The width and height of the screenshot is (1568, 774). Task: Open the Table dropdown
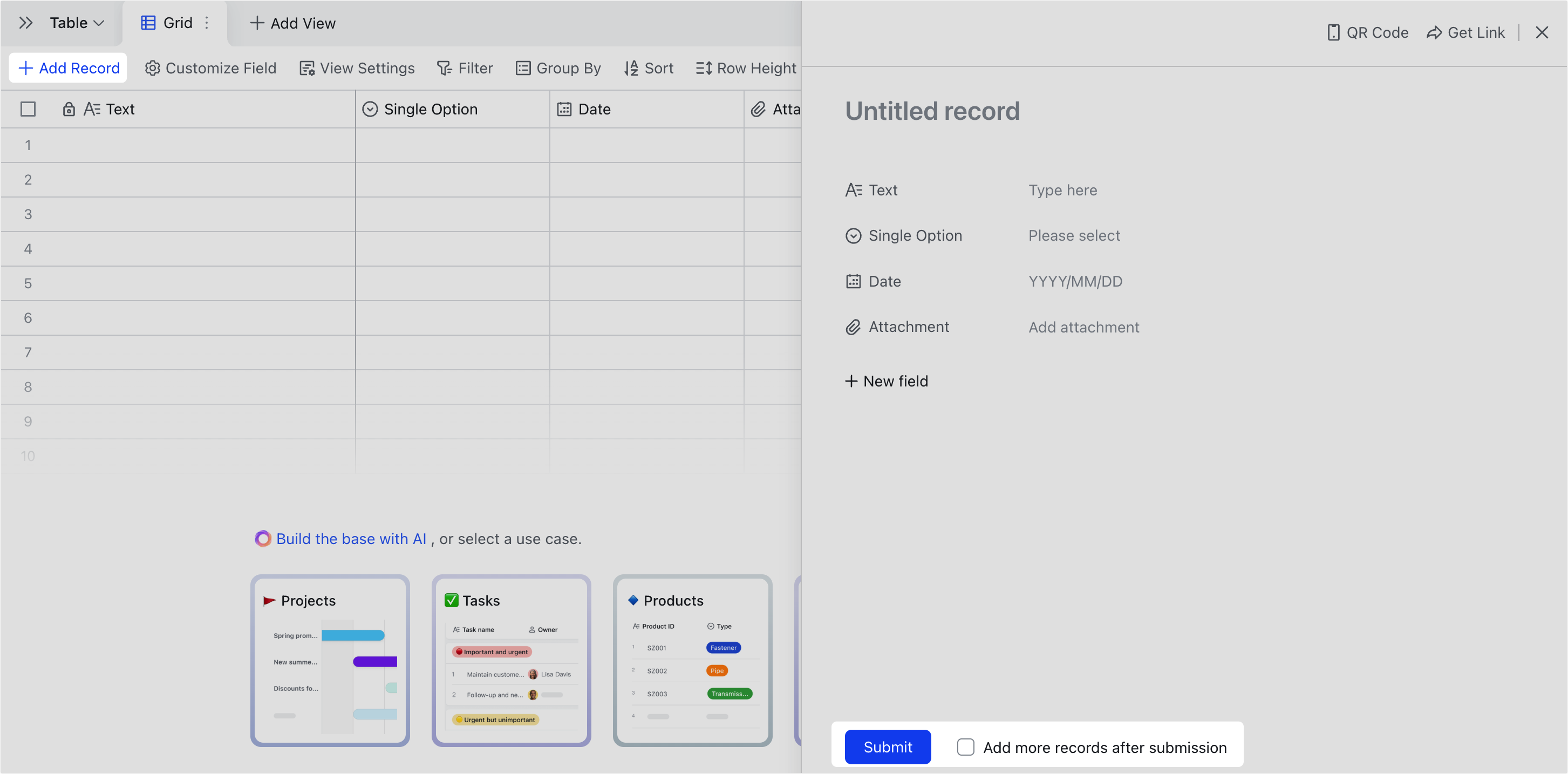pos(77,23)
